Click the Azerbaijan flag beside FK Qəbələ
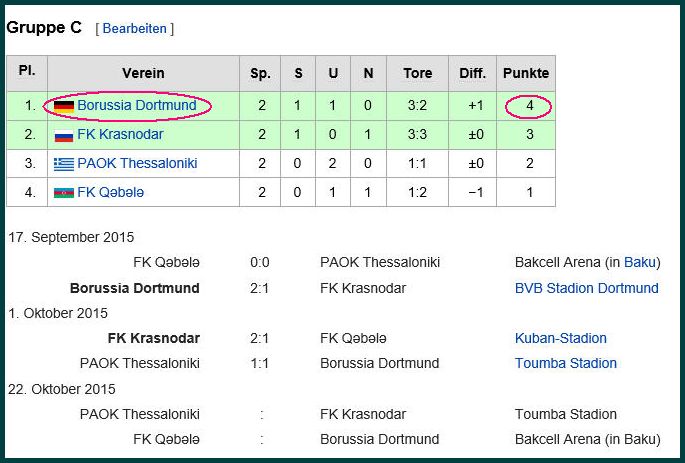This screenshot has height=463, width=685. [x=64, y=193]
